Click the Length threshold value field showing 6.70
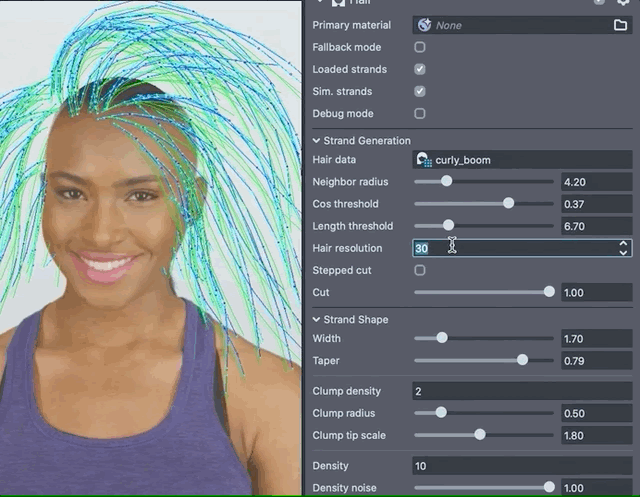 coord(595,226)
